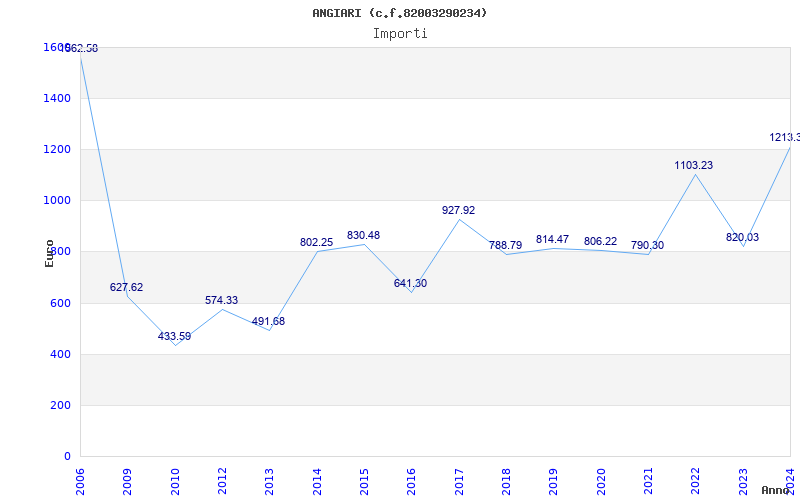Select data value 820.03
Image resolution: width=800 pixels, height=500 pixels.
click(742, 237)
